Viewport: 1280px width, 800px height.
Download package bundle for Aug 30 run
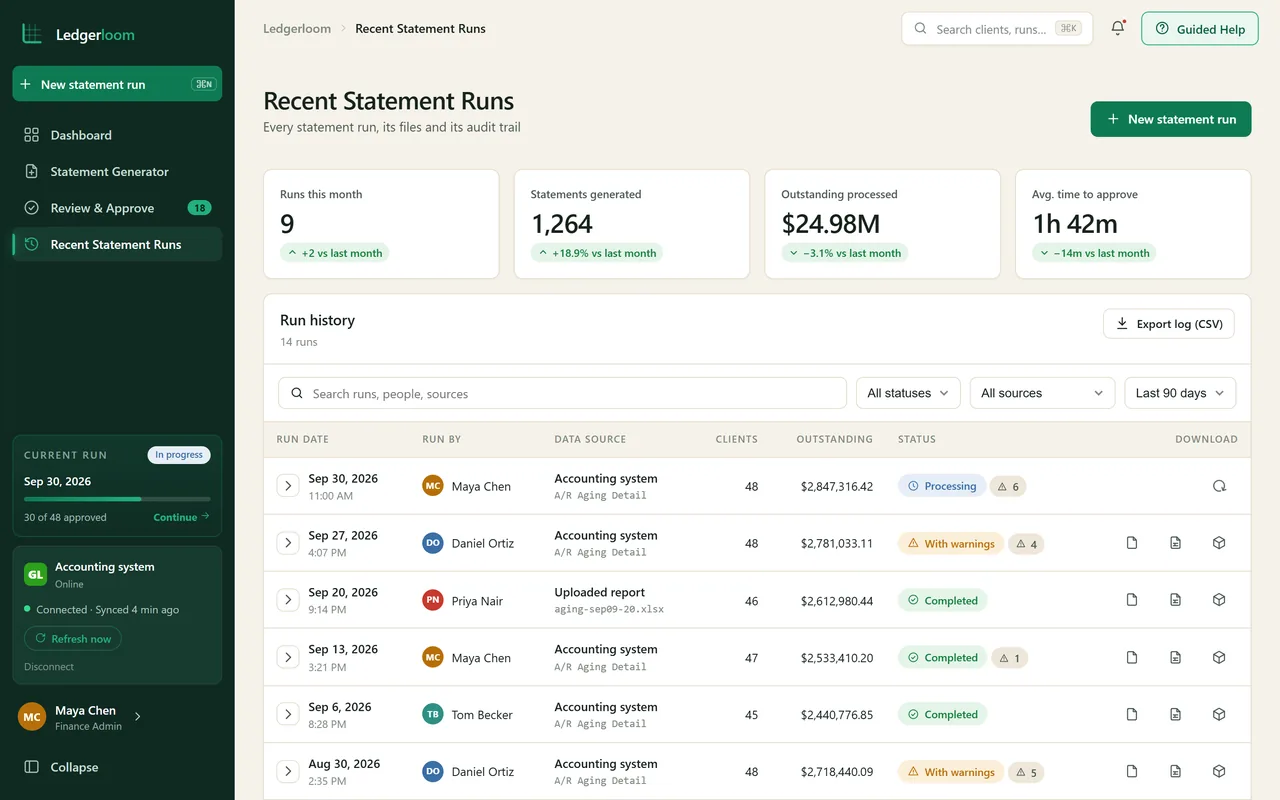[x=1219, y=771]
